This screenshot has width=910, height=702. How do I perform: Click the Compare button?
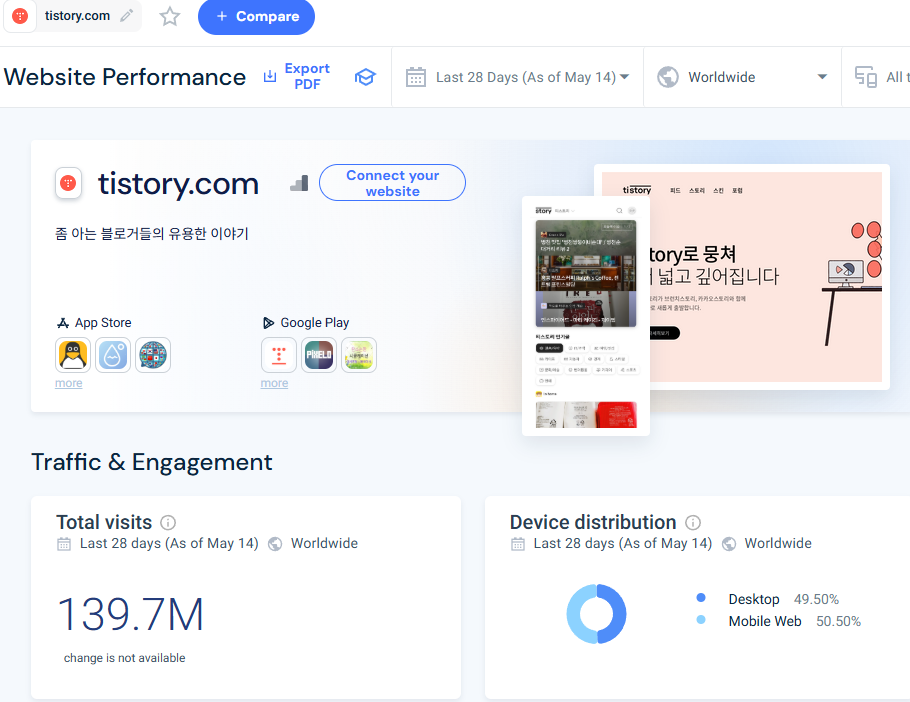257,16
